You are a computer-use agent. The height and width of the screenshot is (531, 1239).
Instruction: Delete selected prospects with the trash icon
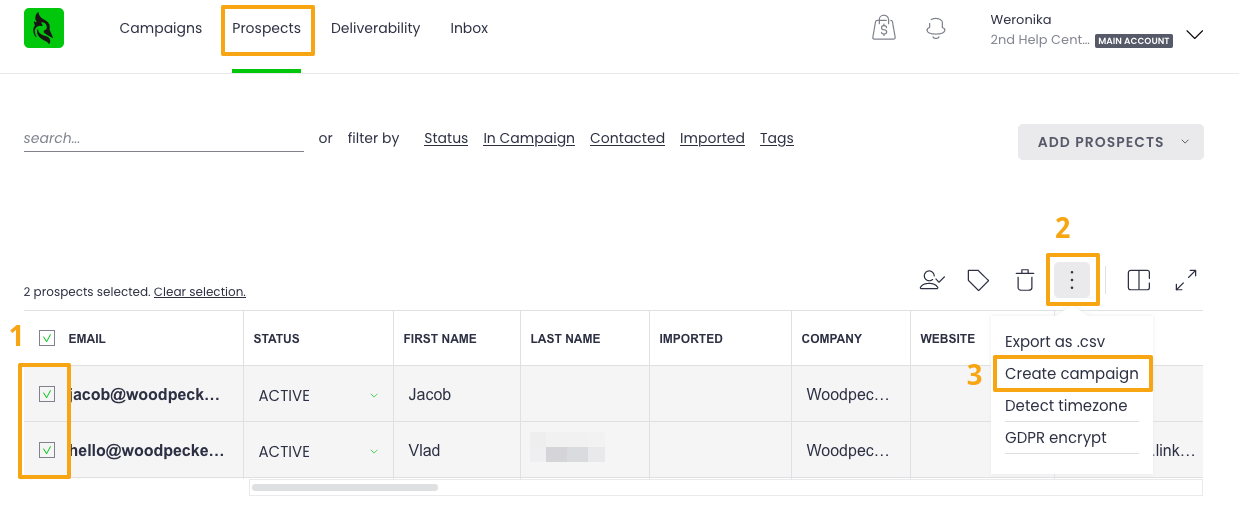pos(1025,280)
